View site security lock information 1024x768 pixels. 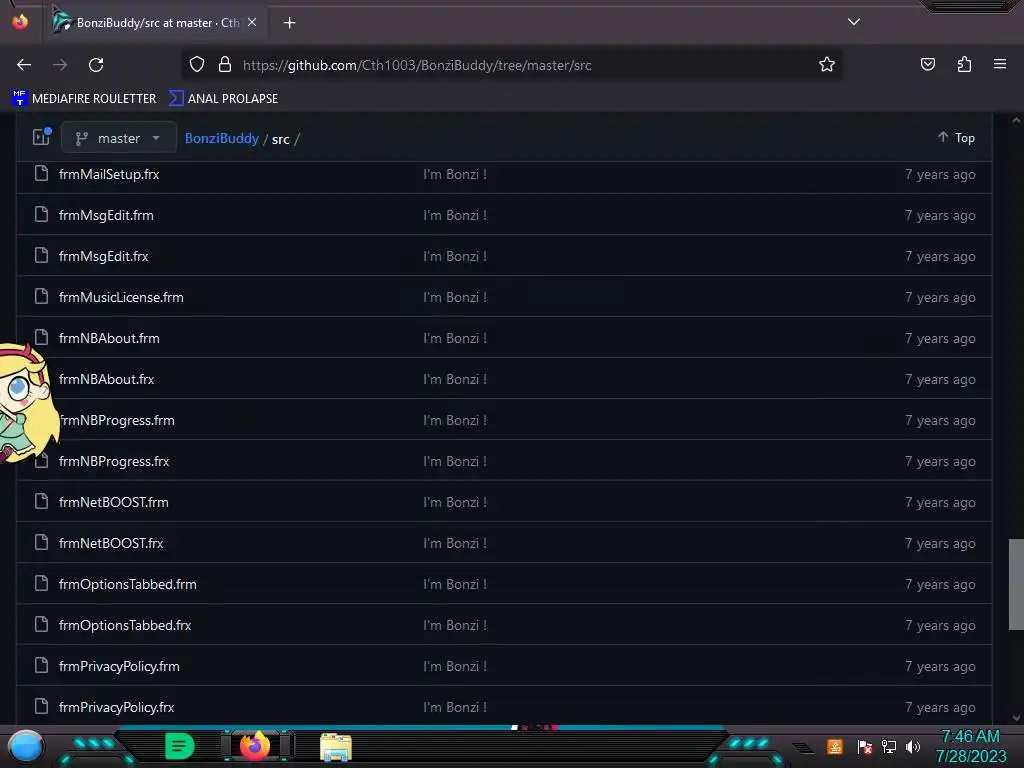(225, 65)
